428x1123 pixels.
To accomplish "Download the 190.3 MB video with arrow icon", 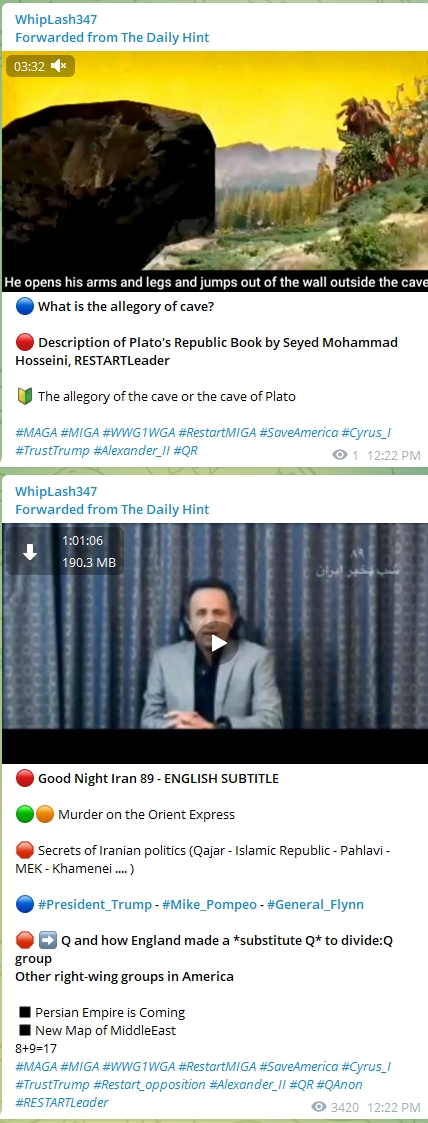I will pyautogui.click(x=30, y=552).
